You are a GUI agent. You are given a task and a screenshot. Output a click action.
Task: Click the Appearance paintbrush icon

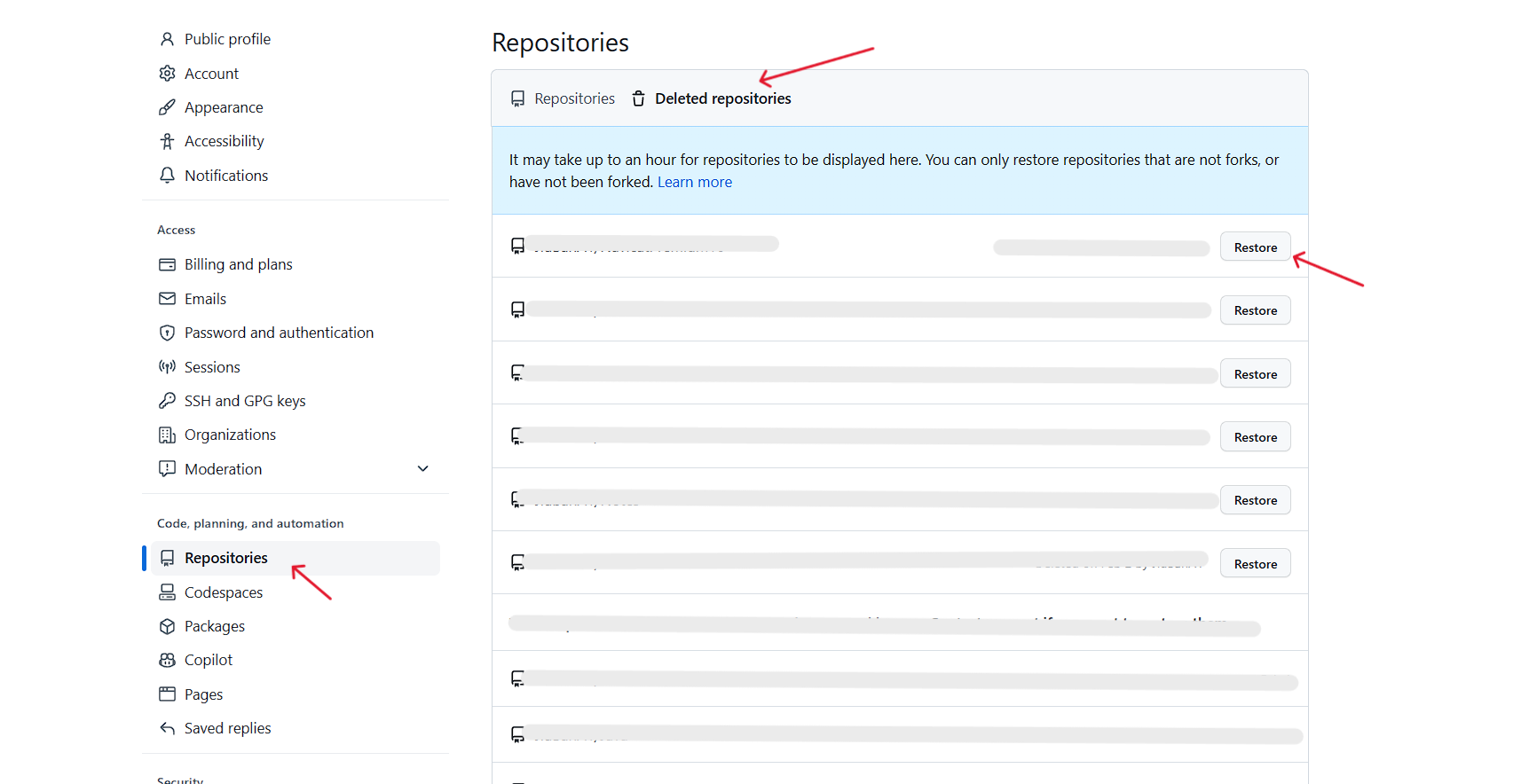point(167,107)
